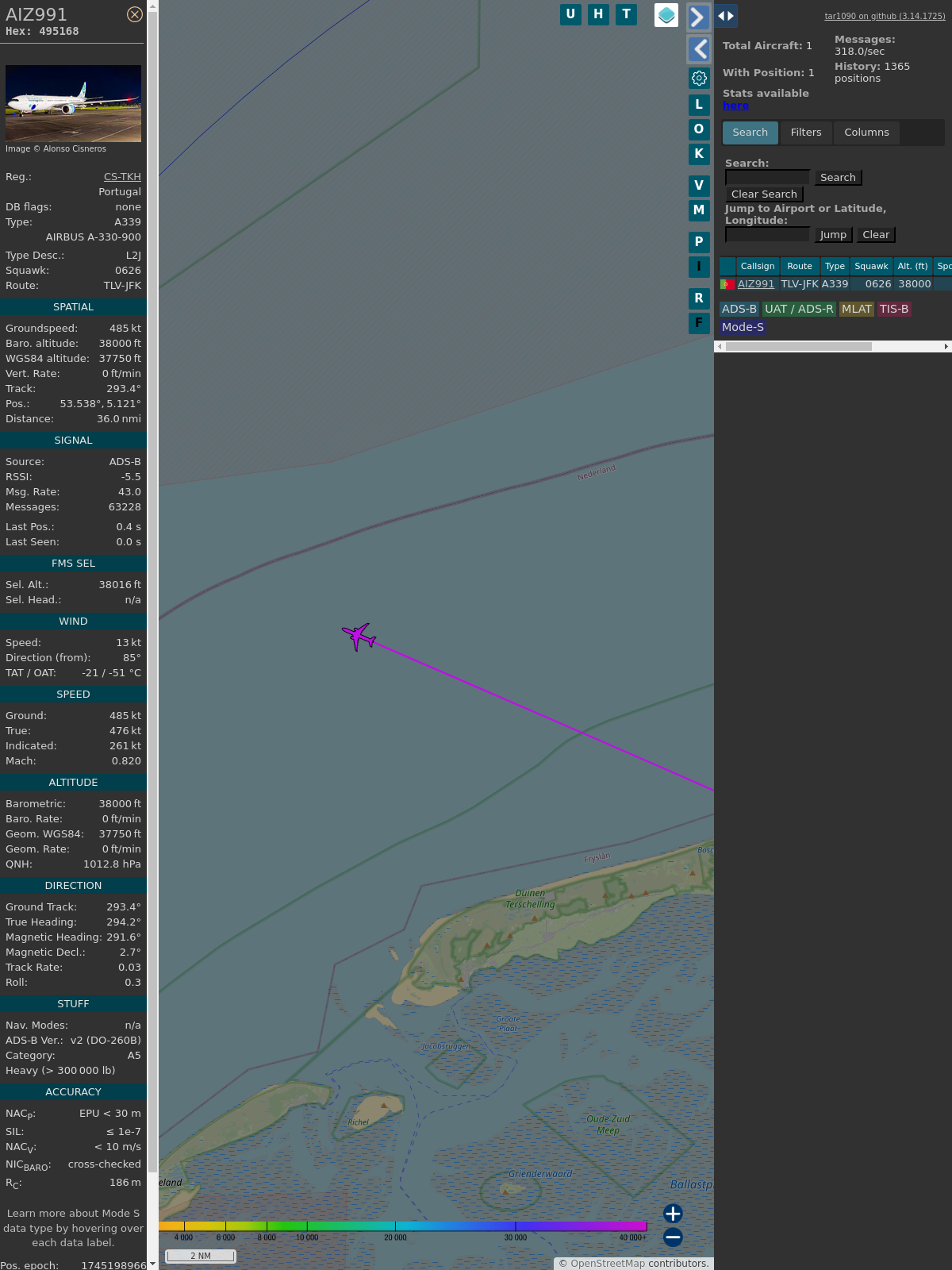Click the 2 NM scale indicator
This screenshot has height=1270, width=952.
point(201,1256)
